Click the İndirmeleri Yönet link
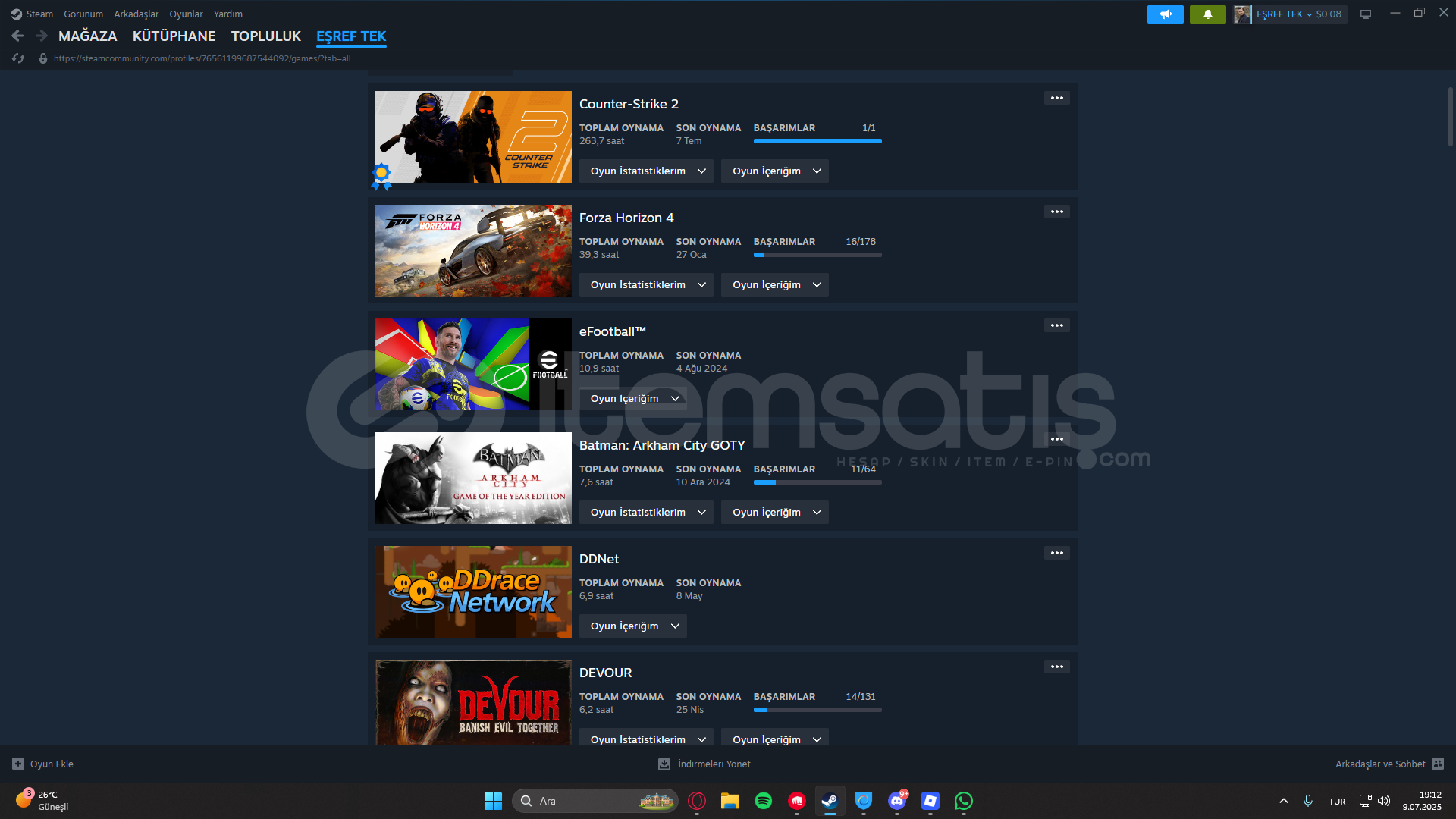Viewport: 1456px width, 819px height. coord(714,764)
